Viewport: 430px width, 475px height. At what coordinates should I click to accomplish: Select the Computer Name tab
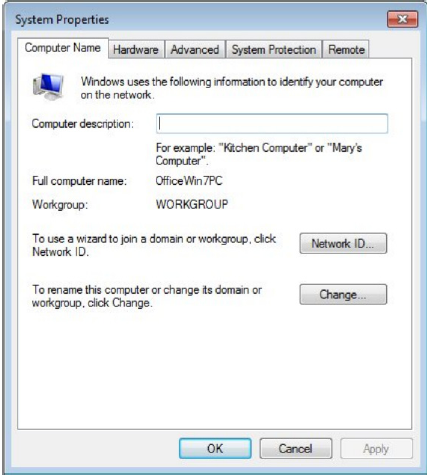coord(63,48)
